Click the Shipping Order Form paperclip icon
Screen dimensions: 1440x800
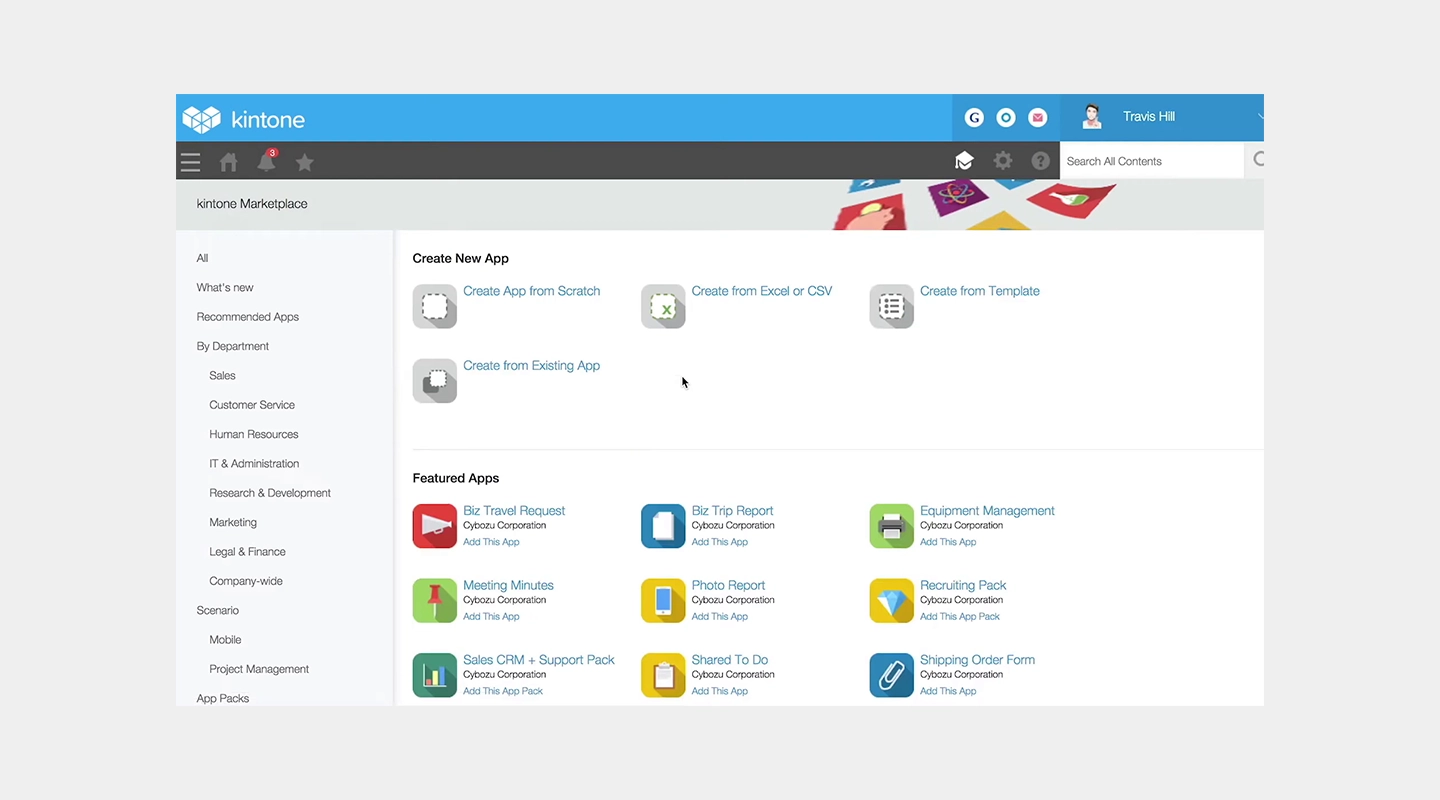(892, 675)
